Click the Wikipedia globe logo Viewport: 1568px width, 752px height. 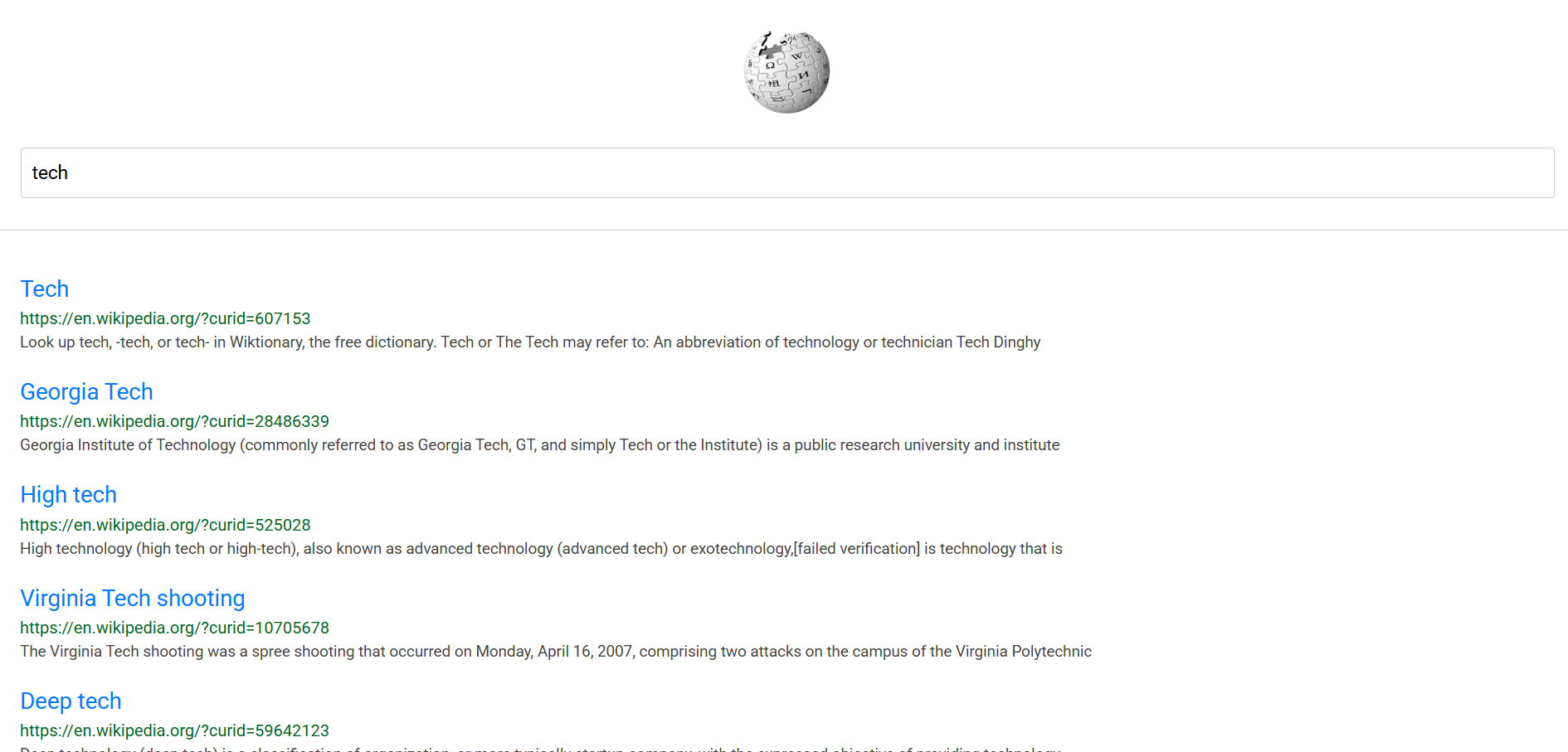tap(786, 72)
